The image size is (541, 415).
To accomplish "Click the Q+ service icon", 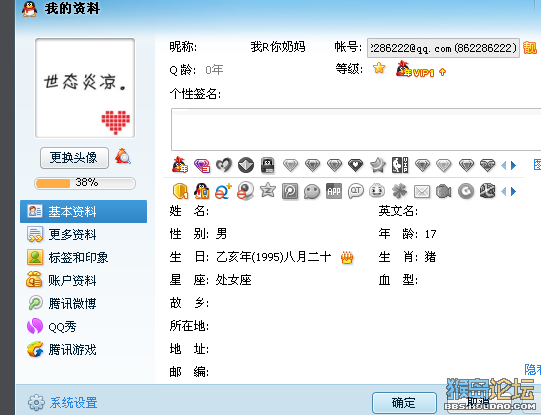I will pyautogui.click(x=224, y=191).
